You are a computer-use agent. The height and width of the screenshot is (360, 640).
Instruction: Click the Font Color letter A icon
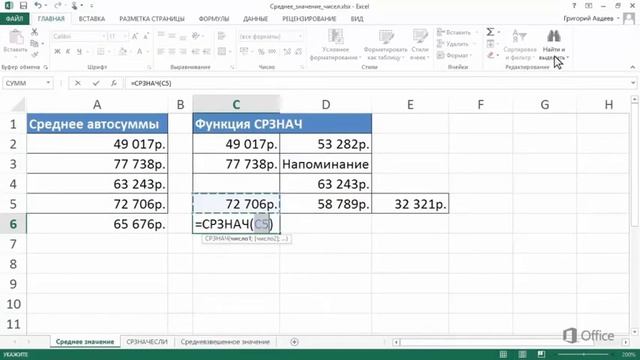(x=140, y=51)
